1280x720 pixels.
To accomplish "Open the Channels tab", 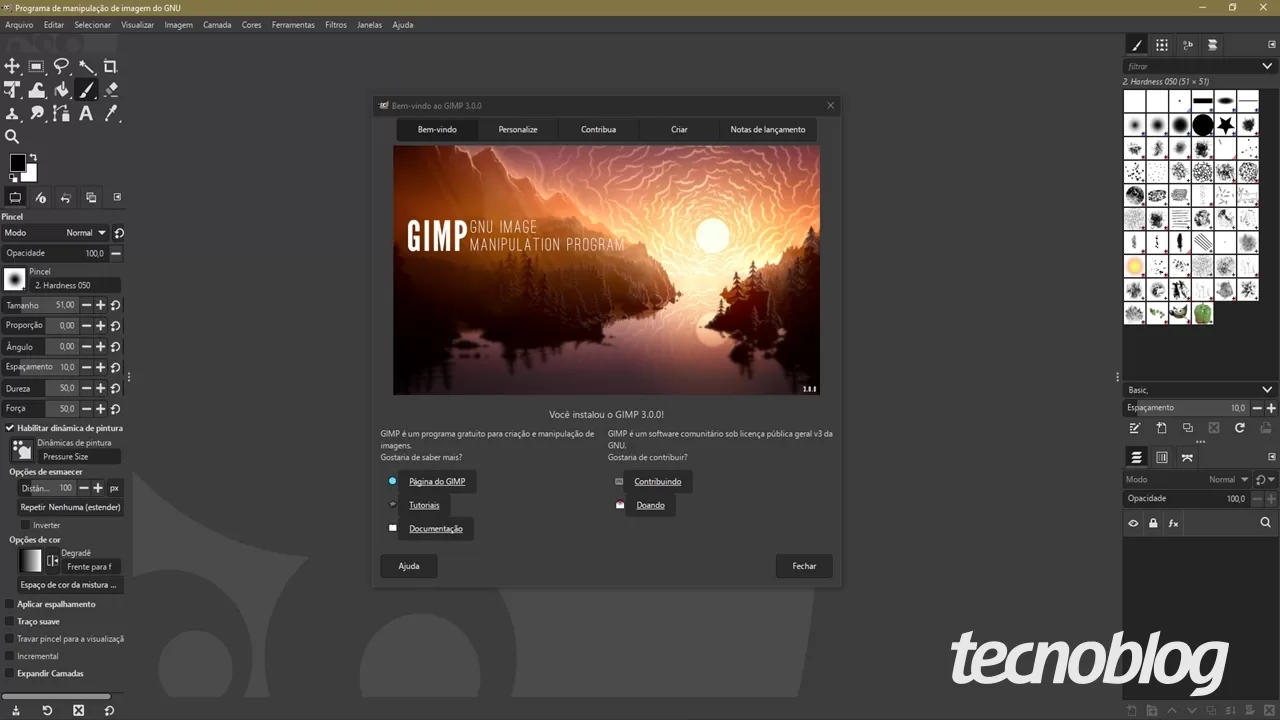I will pos(1161,457).
